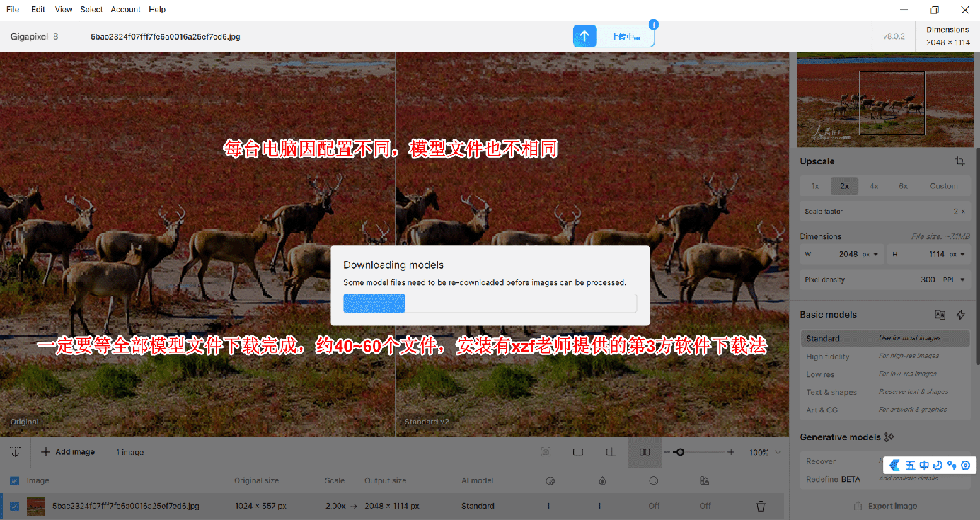This screenshot has width=980, height=520.
Task: Toggle the select-all images header checkbox
Action: click(14, 481)
